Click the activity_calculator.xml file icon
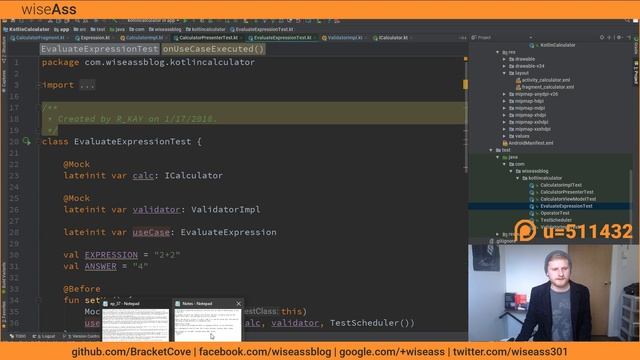This screenshot has height=360, width=640. coord(518,80)
